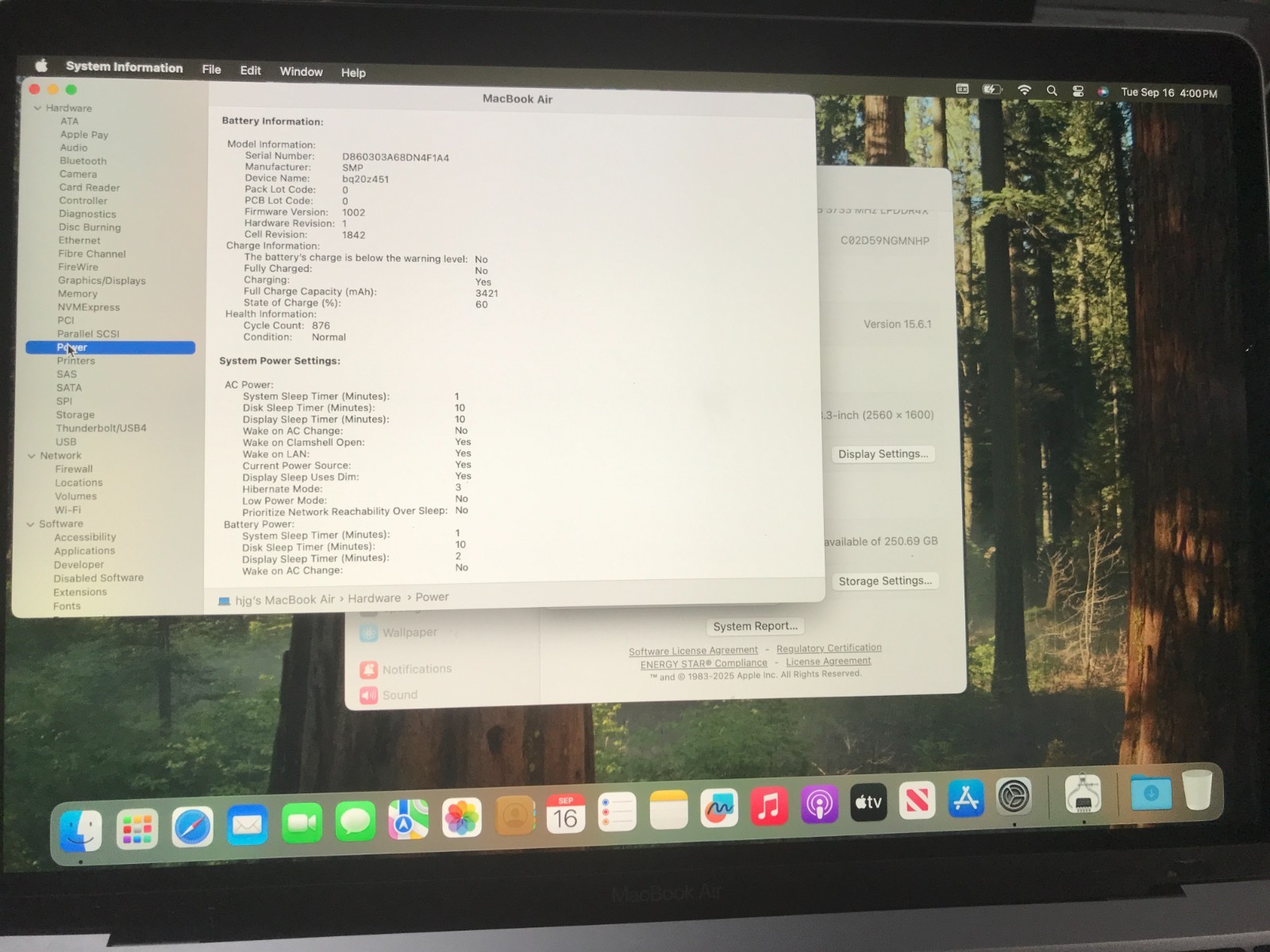
Task: Open Contacts from the Dock
Action: click(x=514, y=816)
